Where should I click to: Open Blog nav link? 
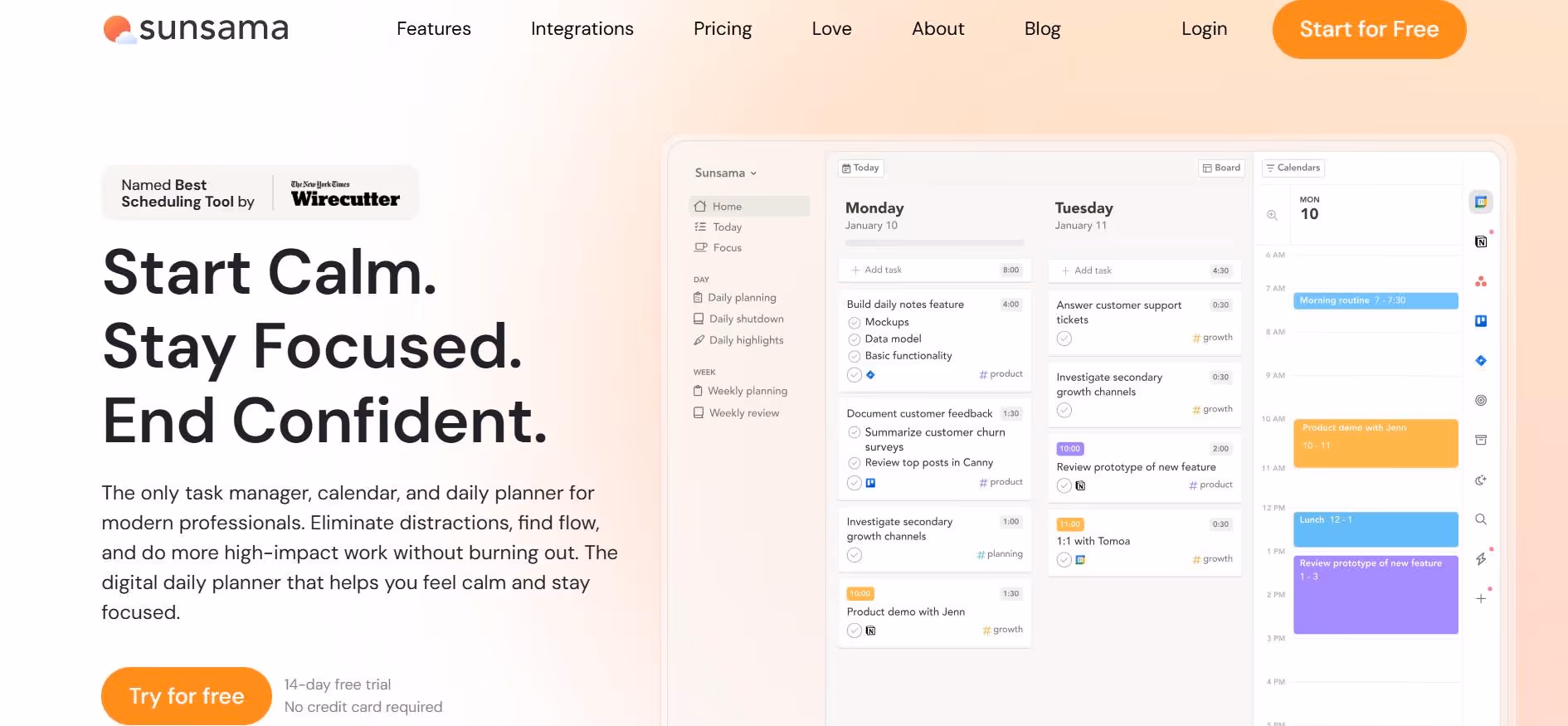1043,29
